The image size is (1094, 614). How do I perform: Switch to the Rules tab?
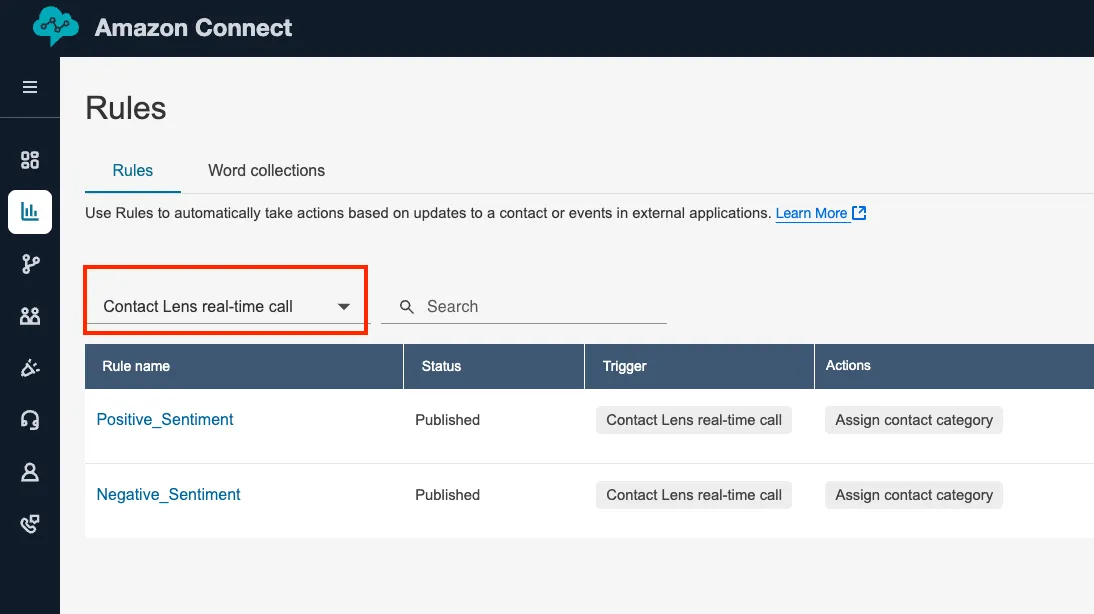(133, 170)
